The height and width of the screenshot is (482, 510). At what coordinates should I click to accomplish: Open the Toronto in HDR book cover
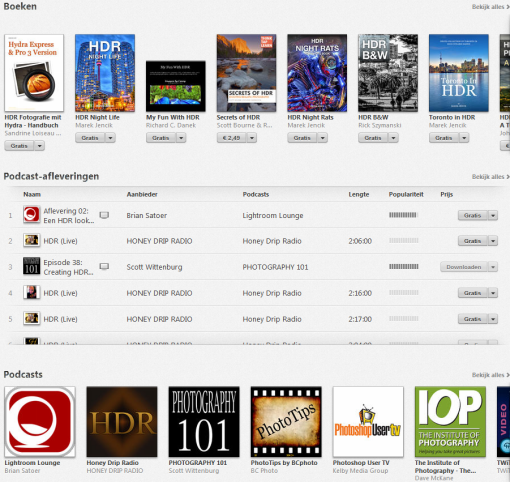(459, 73)
